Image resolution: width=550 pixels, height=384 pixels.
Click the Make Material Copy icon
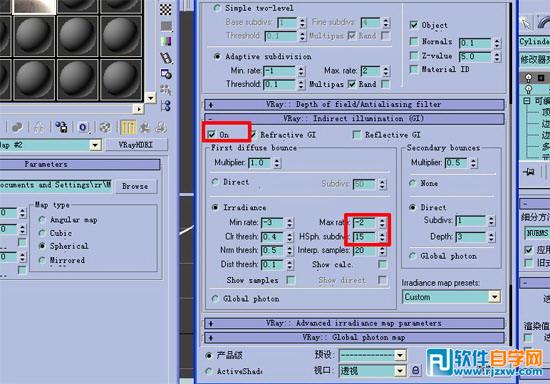pyautogui.click(x=17, y=127)
